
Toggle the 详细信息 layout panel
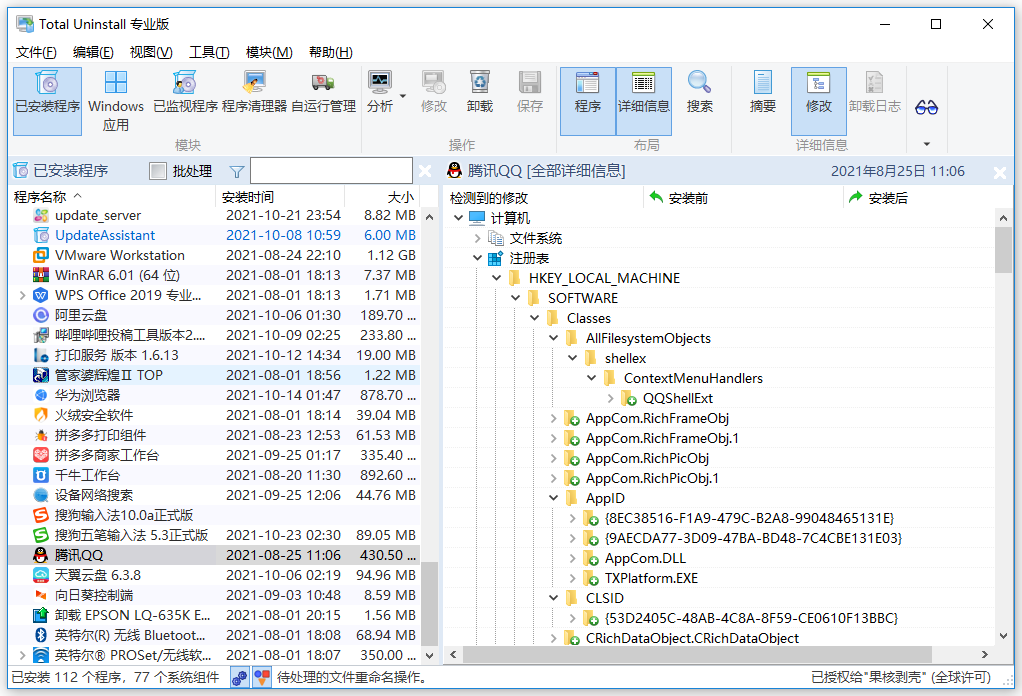tap(643, 101)
